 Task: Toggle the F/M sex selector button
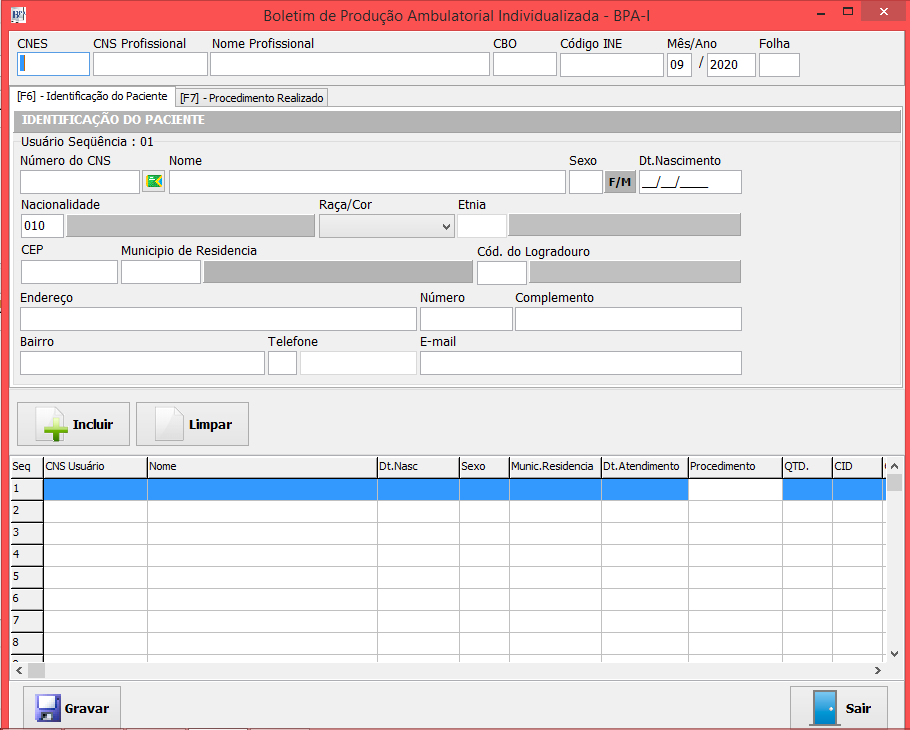click(x=620, y=181)
